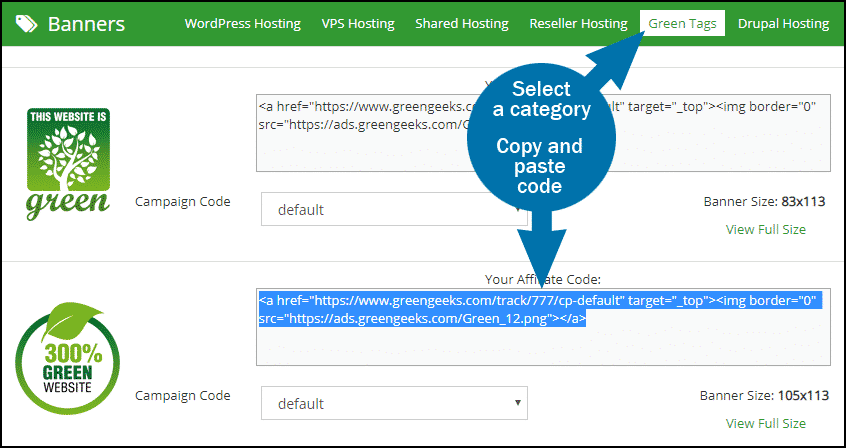Click the highlighted Green_12.png affiliate code
This screenshot has width=846, height=448.
(540, 309)
